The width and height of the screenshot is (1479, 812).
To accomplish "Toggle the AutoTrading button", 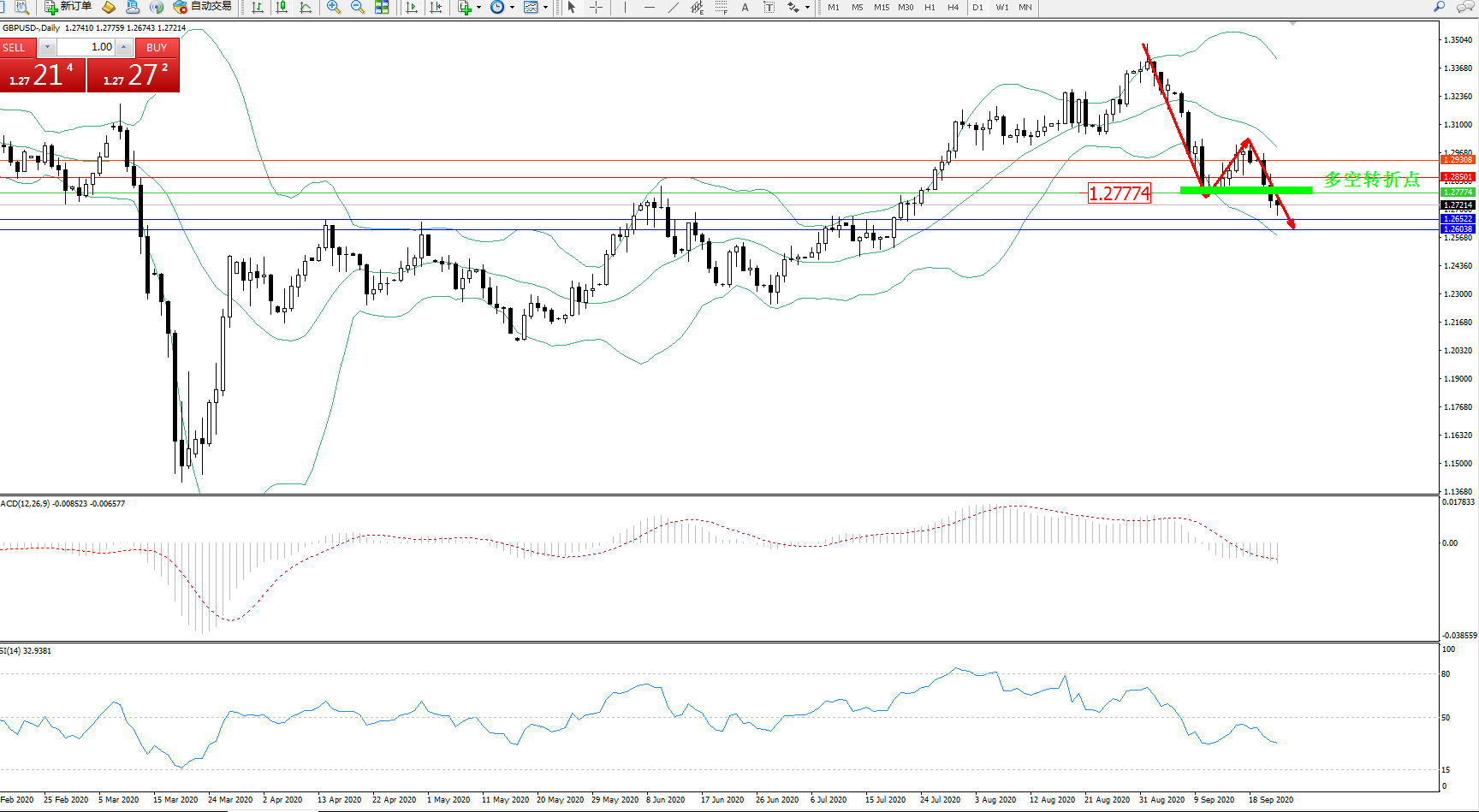I will click(x=203, y=7).
